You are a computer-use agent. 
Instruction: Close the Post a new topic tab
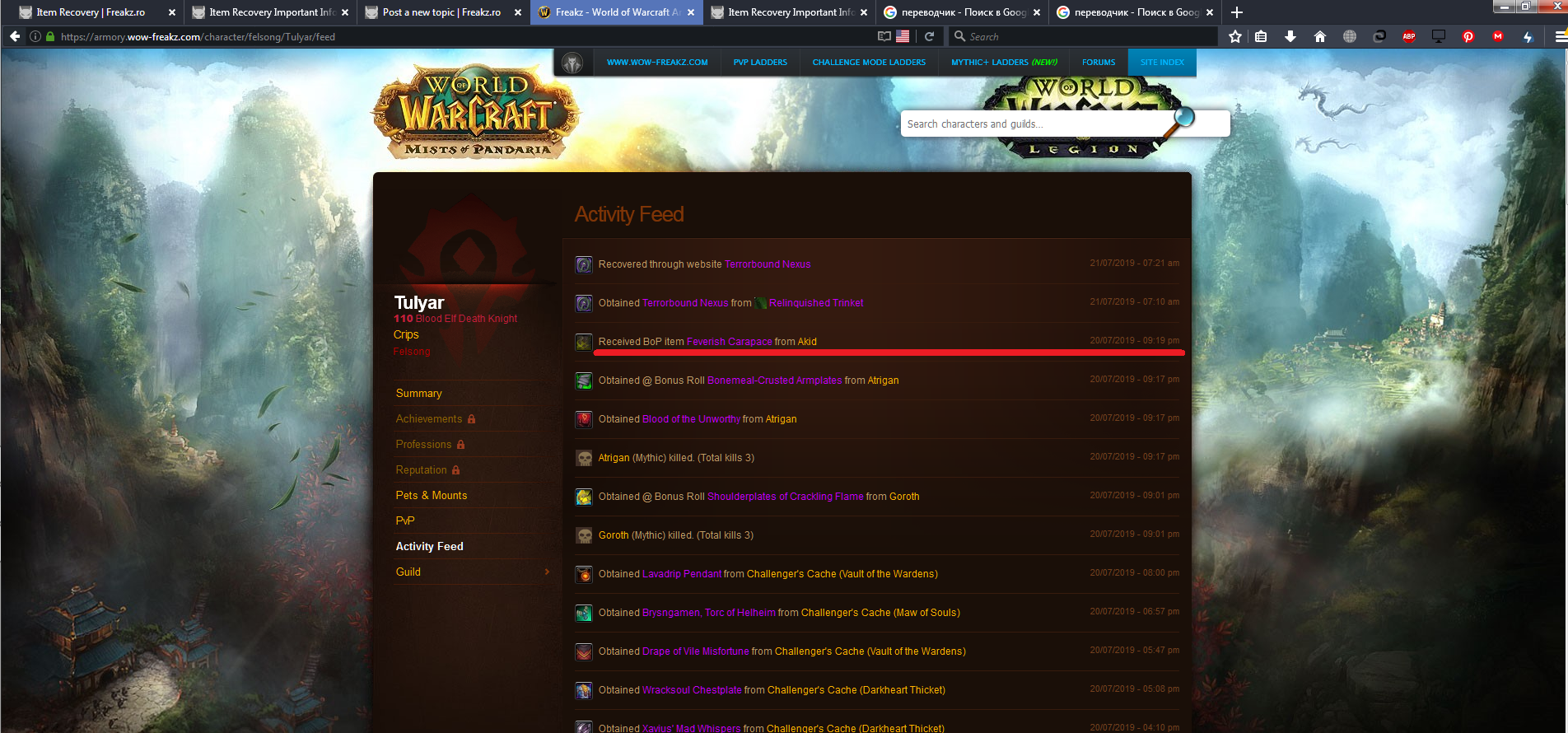pos(518,12)
